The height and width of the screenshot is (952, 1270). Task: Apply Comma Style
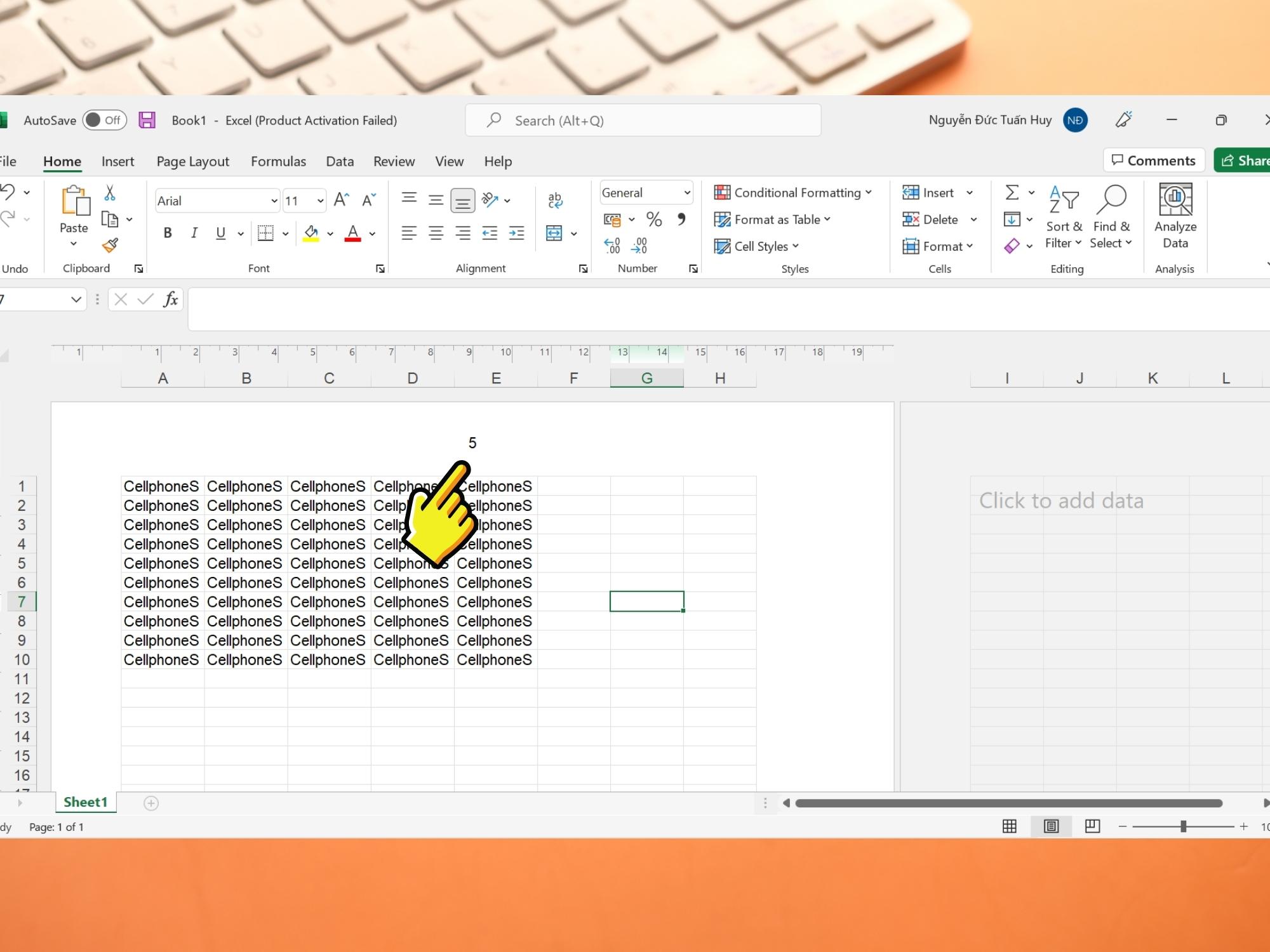(681, 219)
